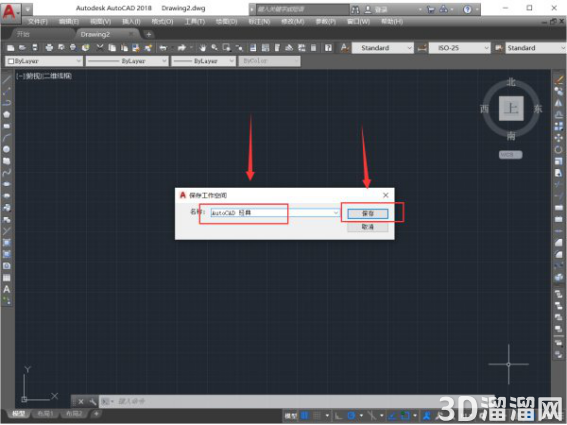Viewport: 567px width, 425px height.
Task: Toggle snap mode in status bar
Action: (317, 416)
